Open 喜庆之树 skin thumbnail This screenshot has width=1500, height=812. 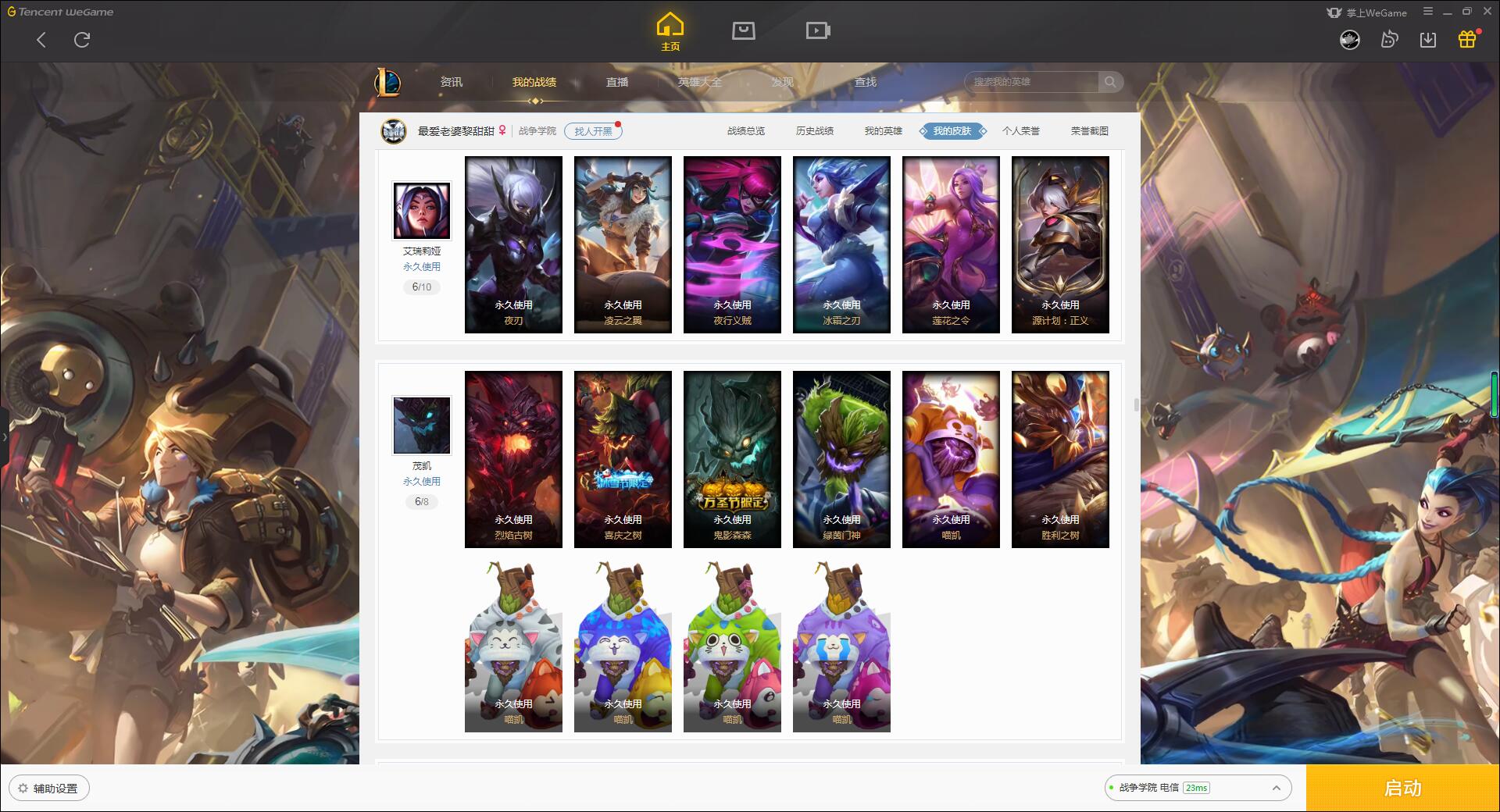623,459
